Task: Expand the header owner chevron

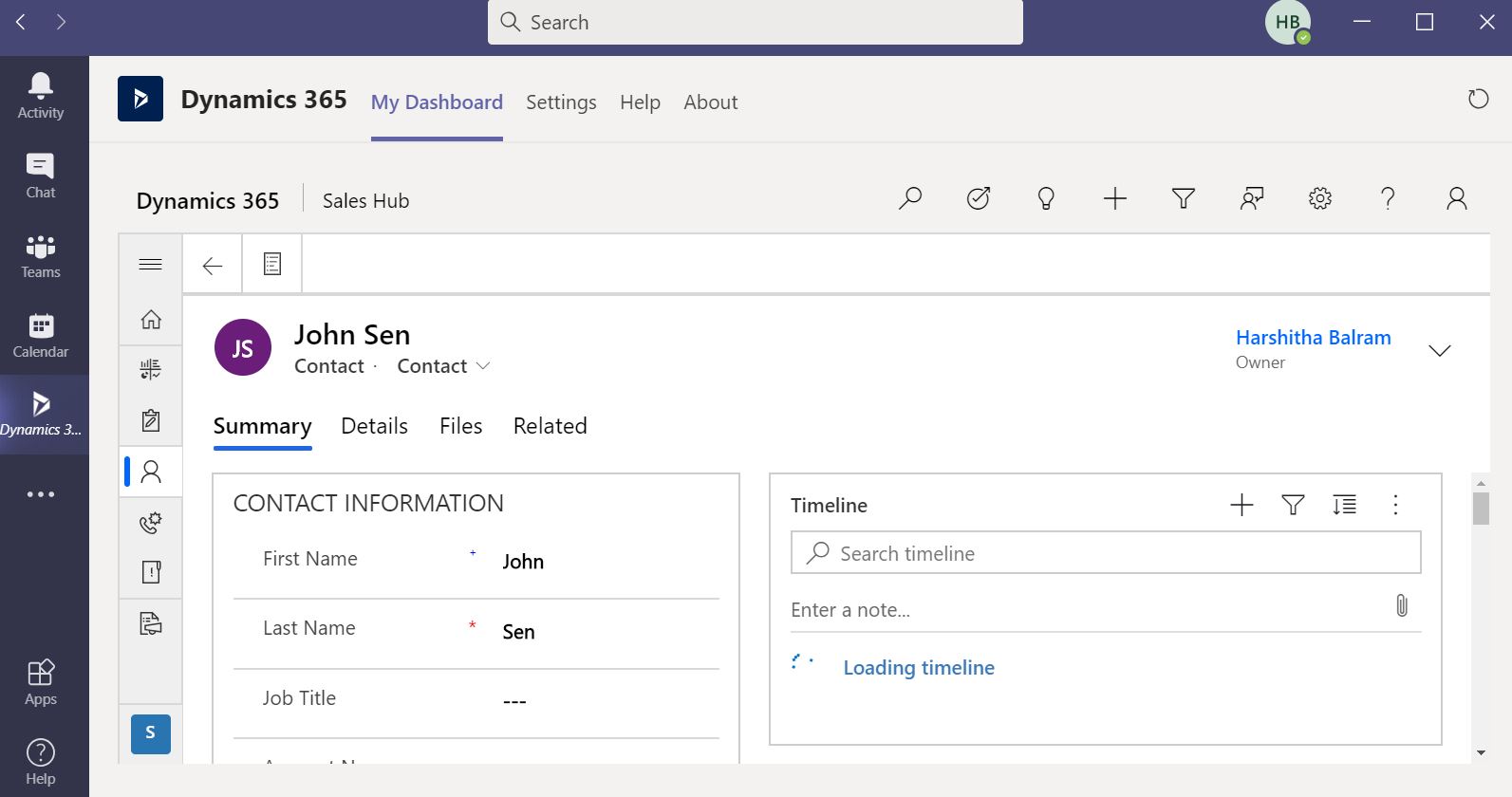Action: click(x=1439, y=351)
